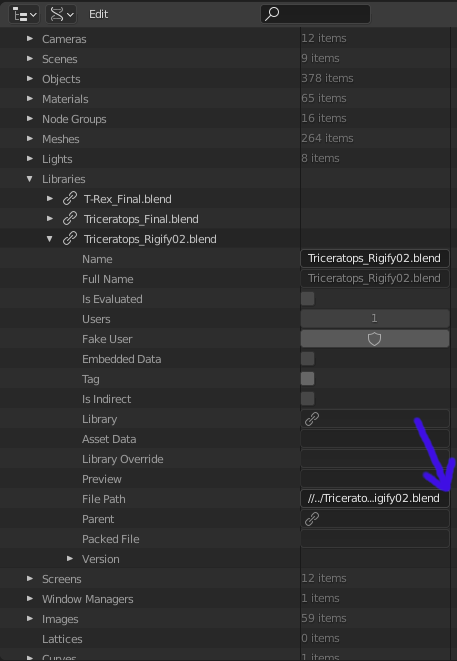Viewport: 457px width, 661px height.
Task: Toggle the Is Evaluated checkbox
Action: click(x=307, y=299)
